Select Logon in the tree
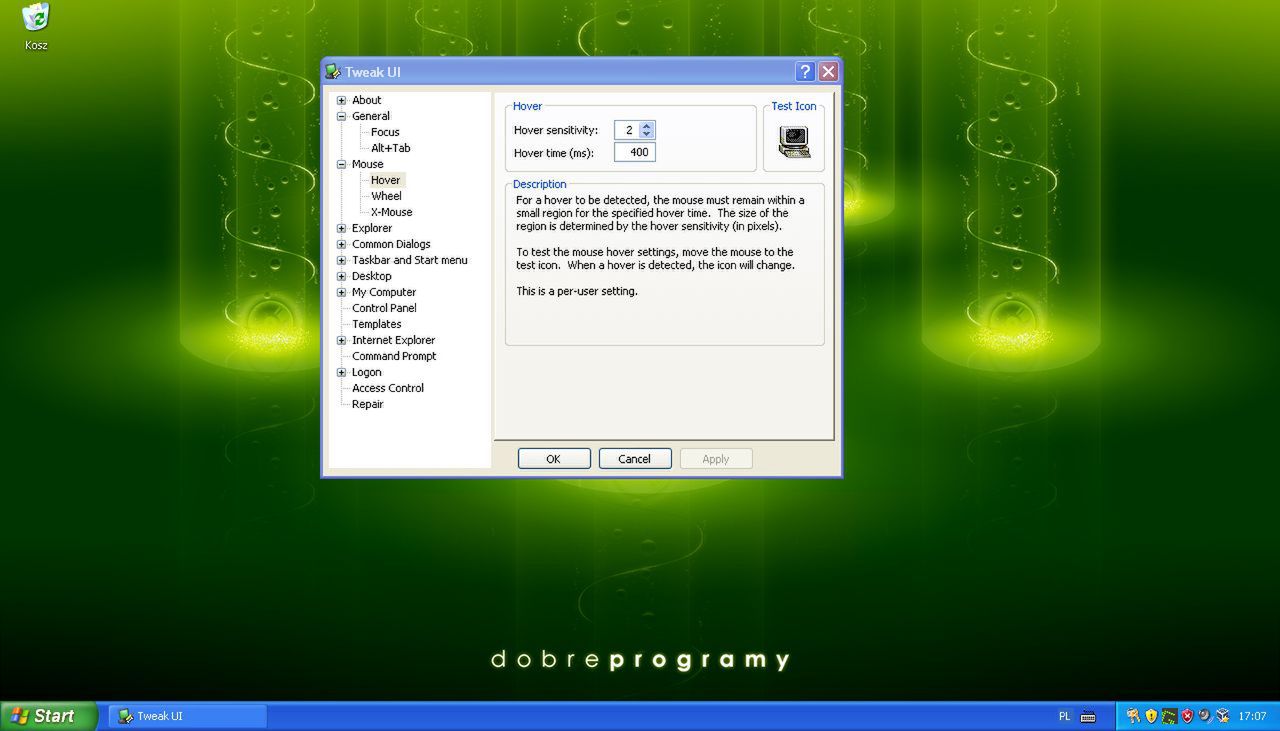This screenshot has width=1280, height=731. coord(367,372)
